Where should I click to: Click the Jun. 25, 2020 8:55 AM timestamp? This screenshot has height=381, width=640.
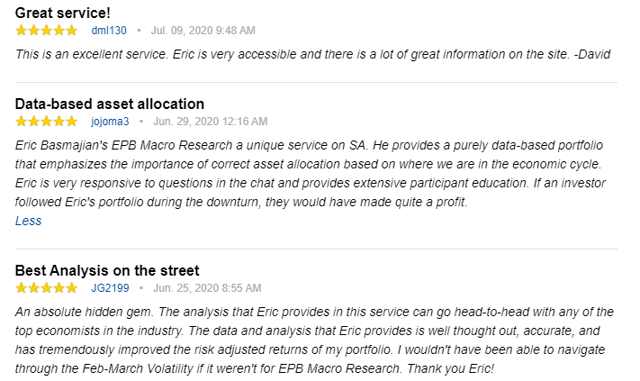coord(207,288)
